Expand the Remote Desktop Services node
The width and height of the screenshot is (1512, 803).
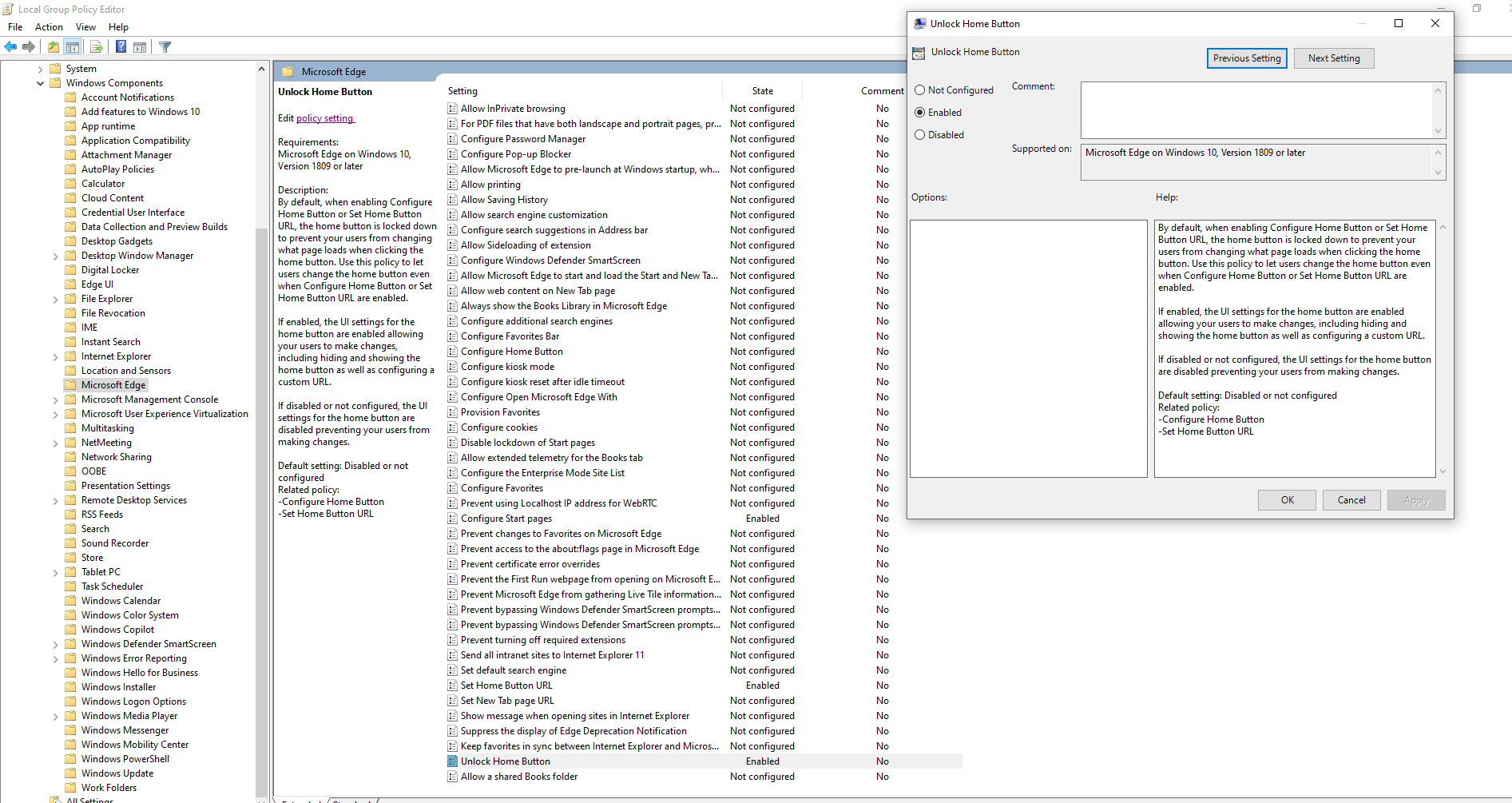tap(55, 500)
